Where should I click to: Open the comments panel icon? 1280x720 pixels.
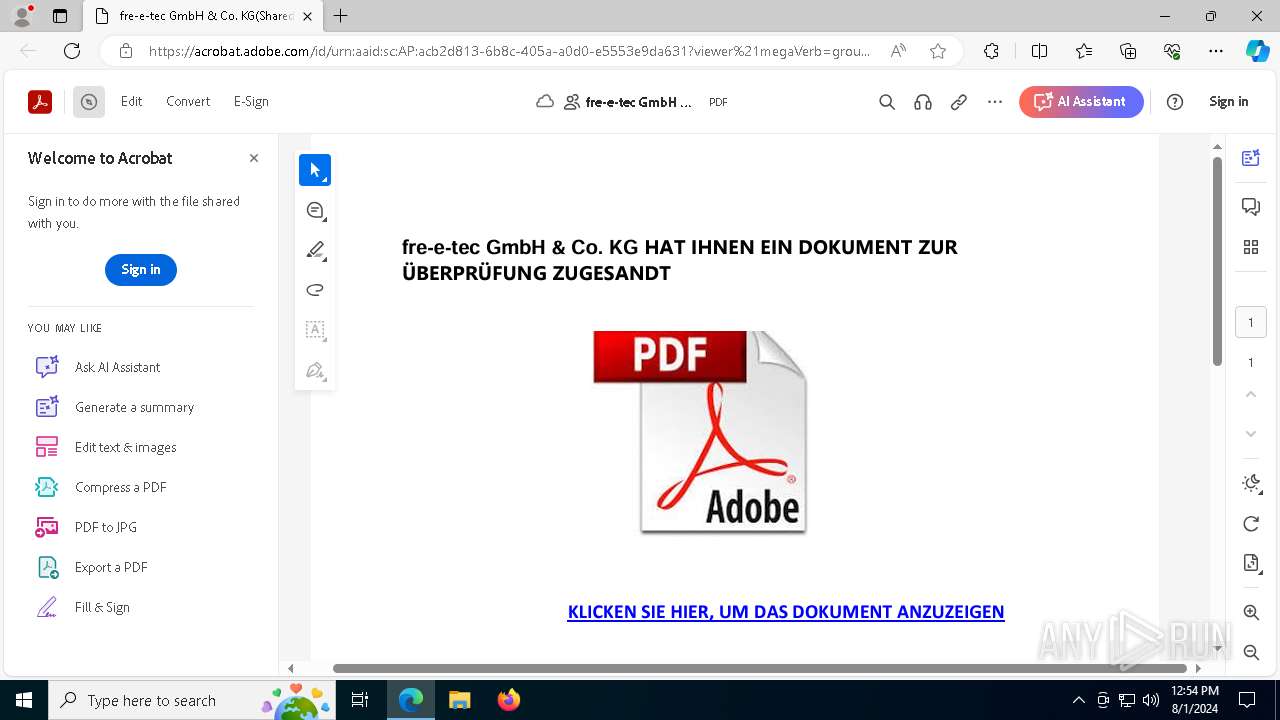[x=1251, y=206]
